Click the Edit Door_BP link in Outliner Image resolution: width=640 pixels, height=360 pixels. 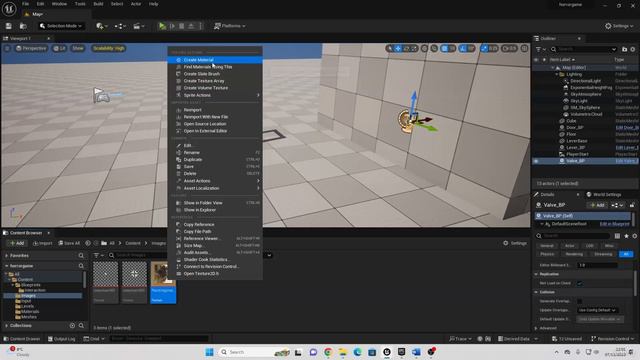point(627,128)
